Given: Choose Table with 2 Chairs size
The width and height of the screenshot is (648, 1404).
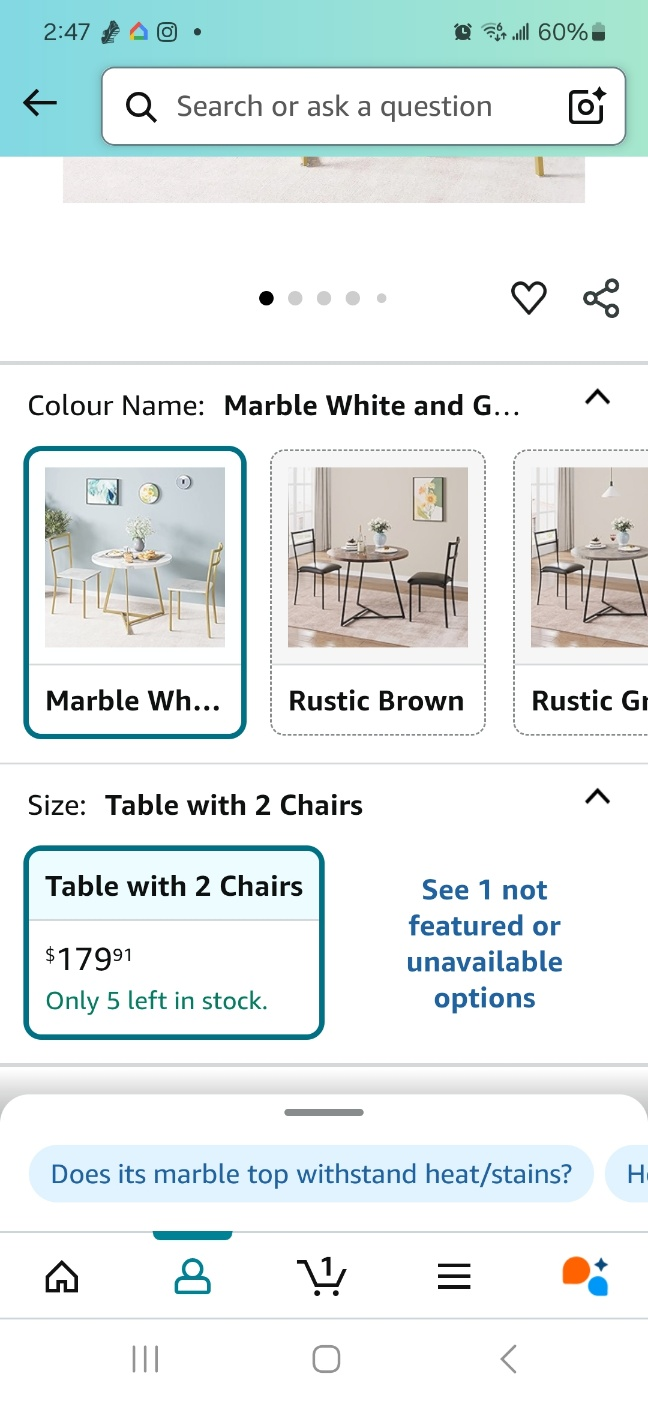Looking at the screenshot, I should click(x=174, y=943).
